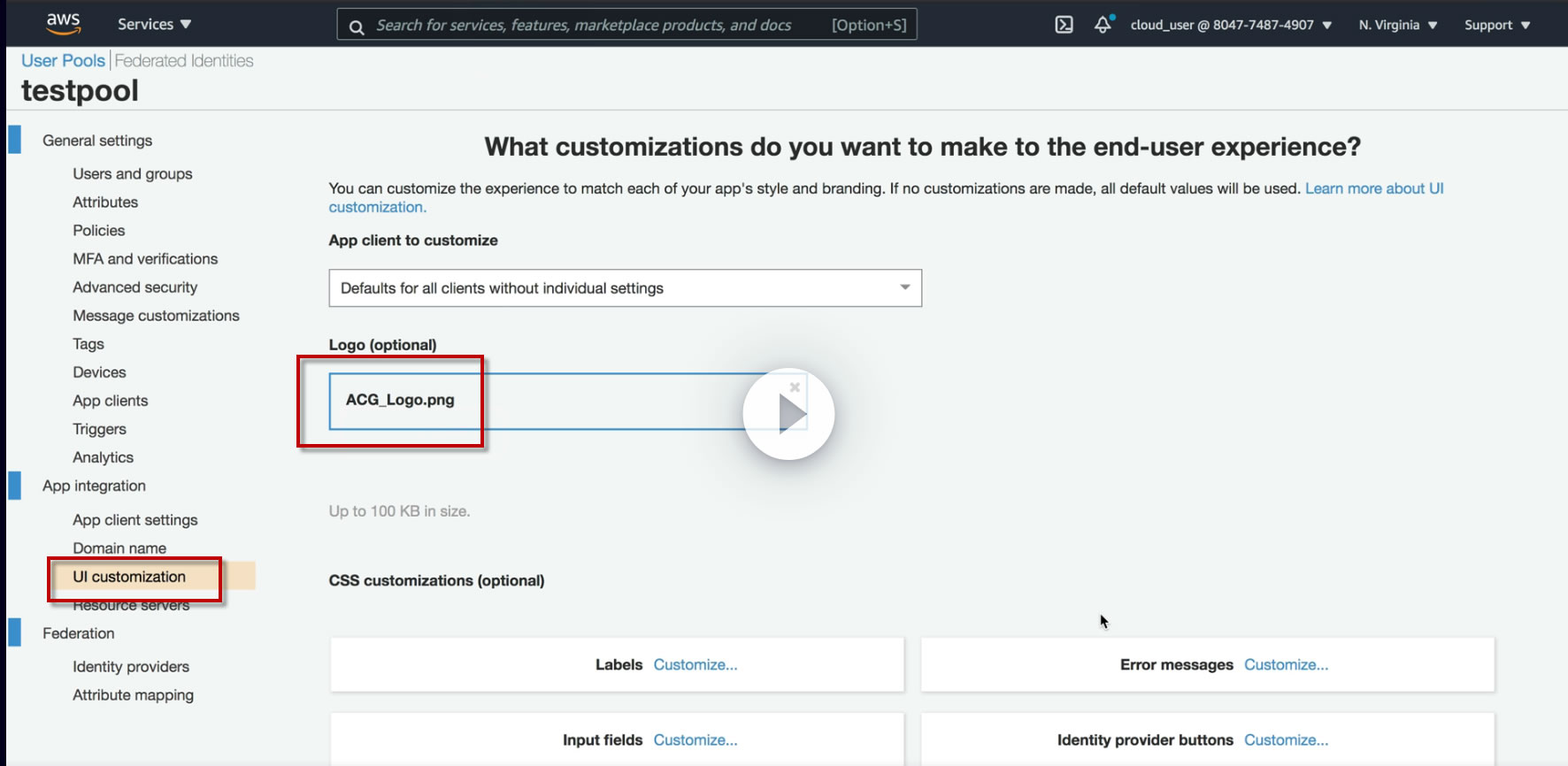Screen dimensions: 1568x766
Task: Open the App clients page
Action: click(111, 401)
